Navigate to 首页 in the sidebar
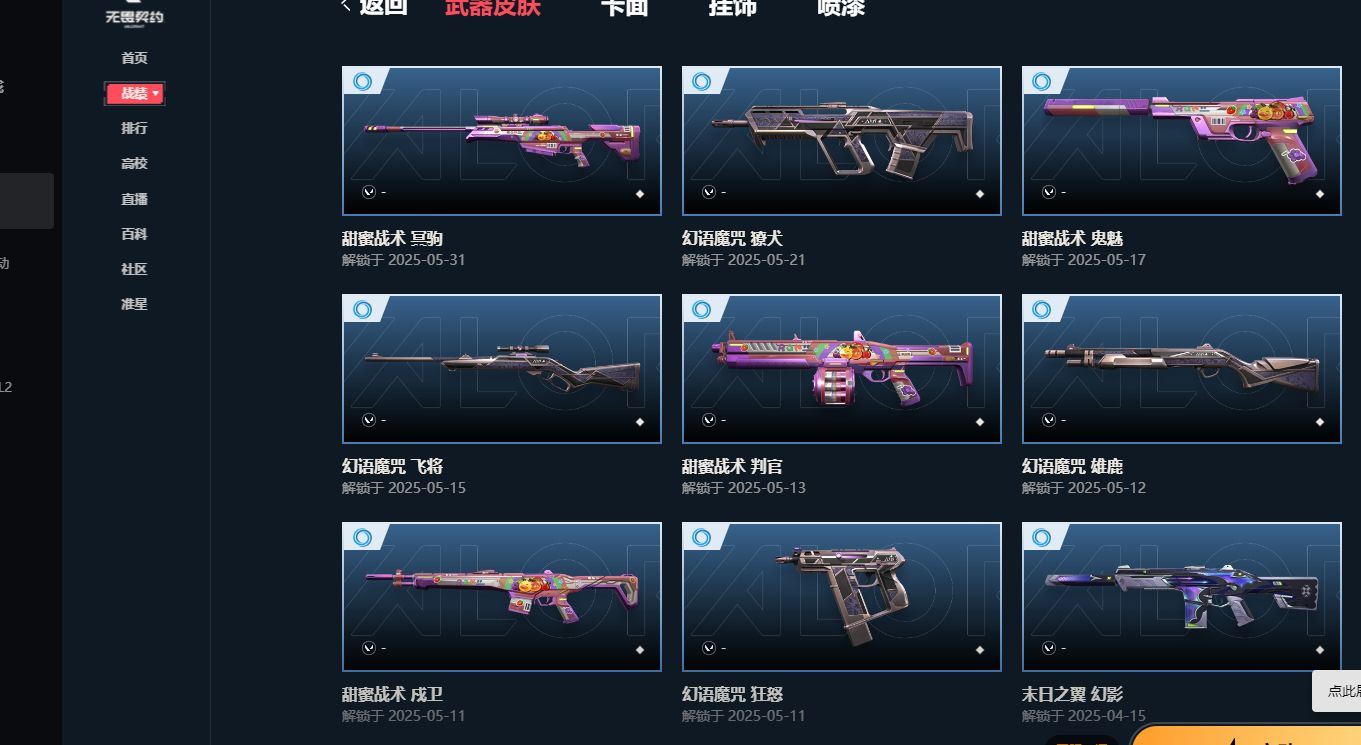 tap(134, 58)
